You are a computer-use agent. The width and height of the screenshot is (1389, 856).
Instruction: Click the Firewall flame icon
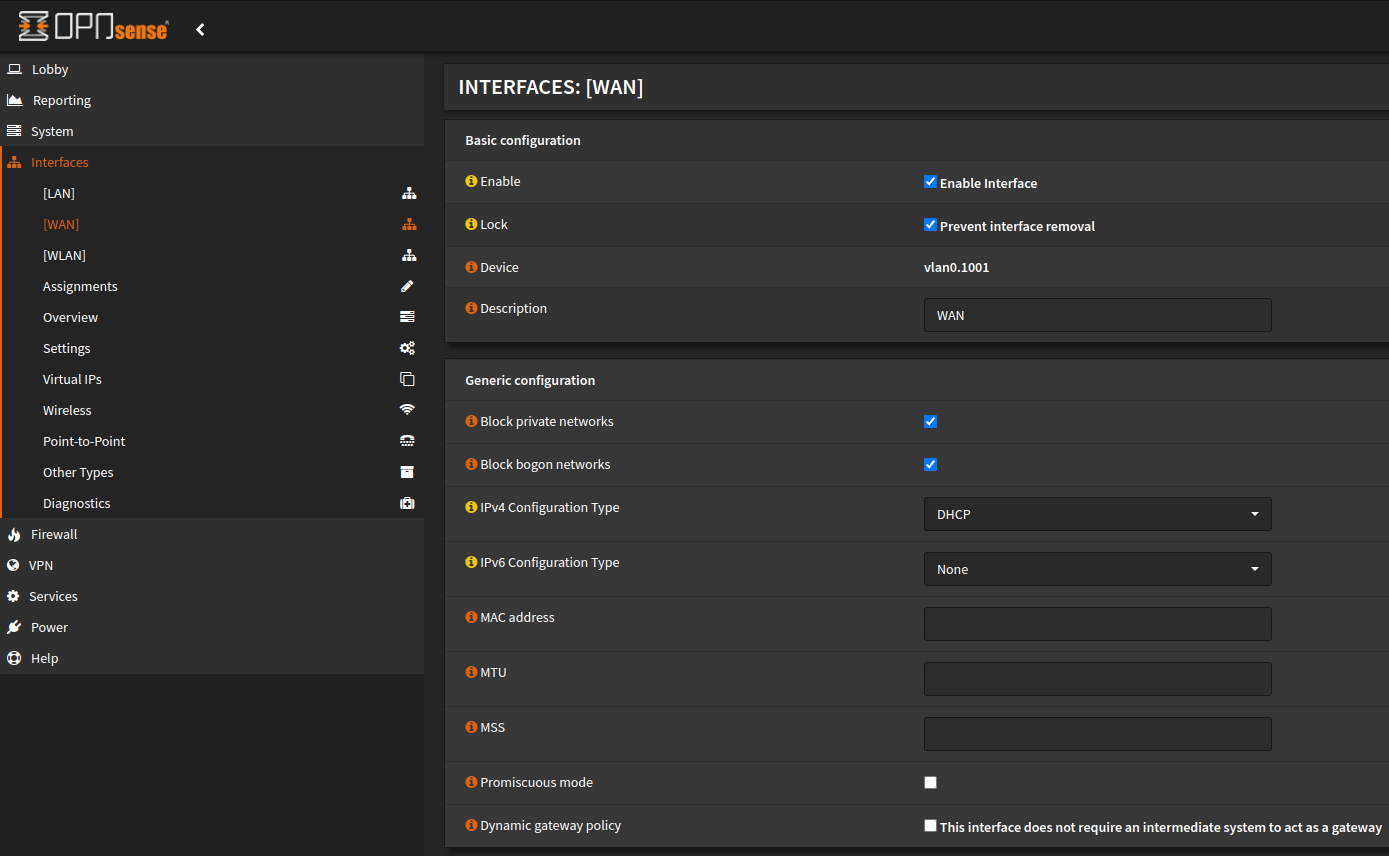pyautogui.click(x=14, y=534)
